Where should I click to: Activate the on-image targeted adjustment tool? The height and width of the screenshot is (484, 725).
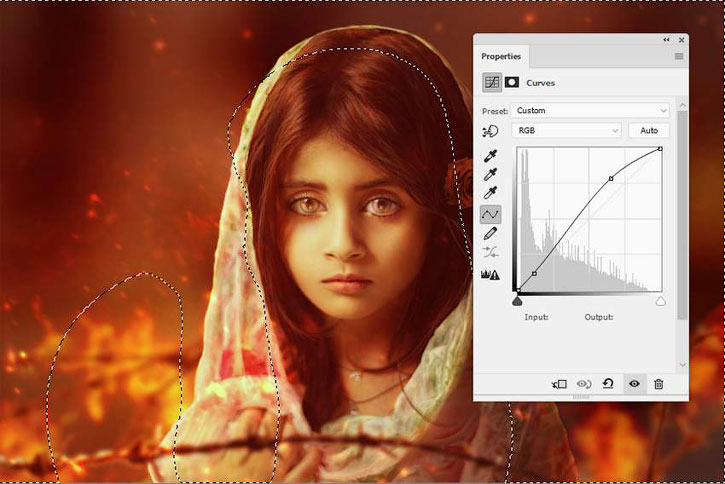coord(490,132)
